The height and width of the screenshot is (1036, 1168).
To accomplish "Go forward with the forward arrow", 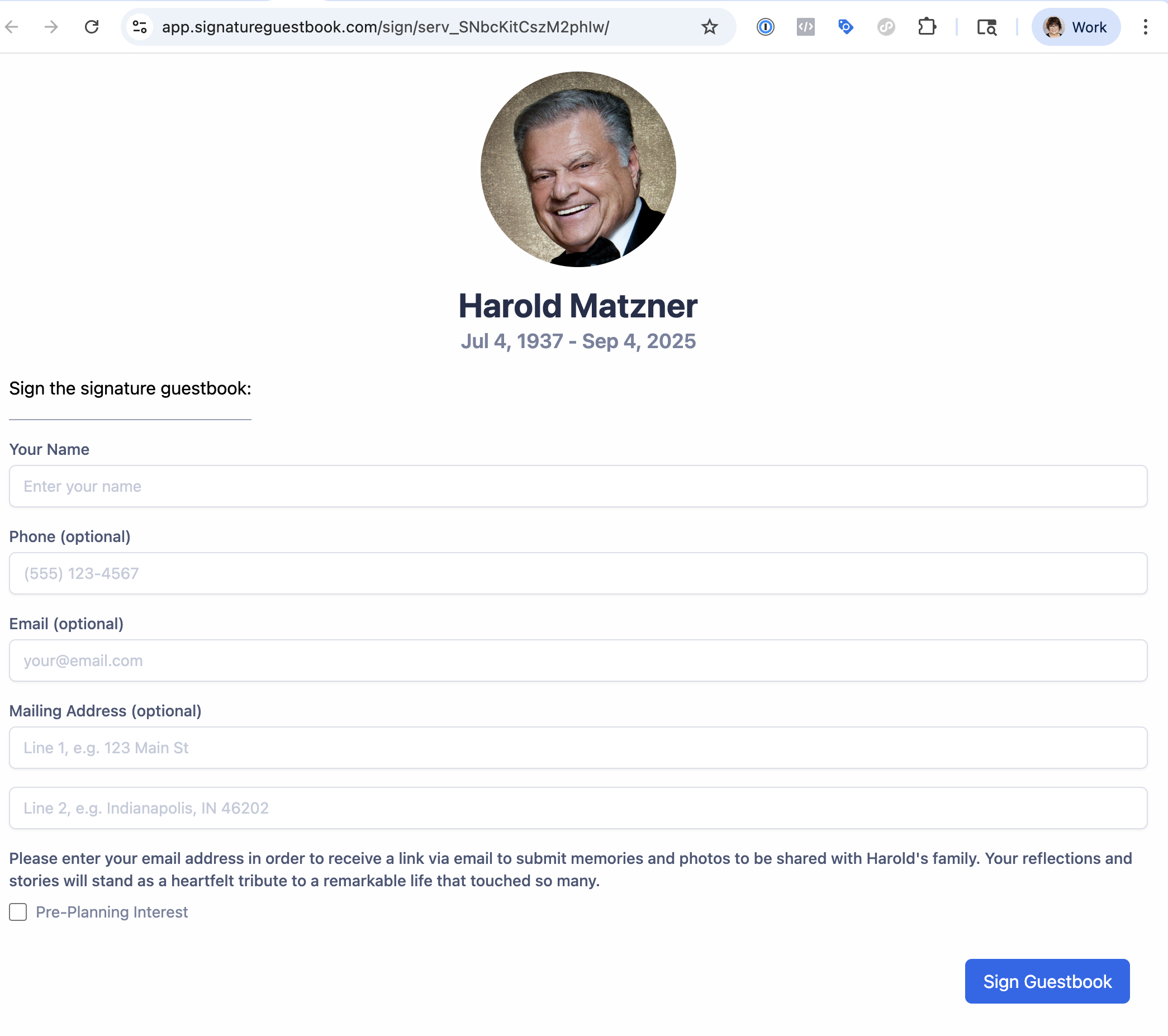I will 51,27.
